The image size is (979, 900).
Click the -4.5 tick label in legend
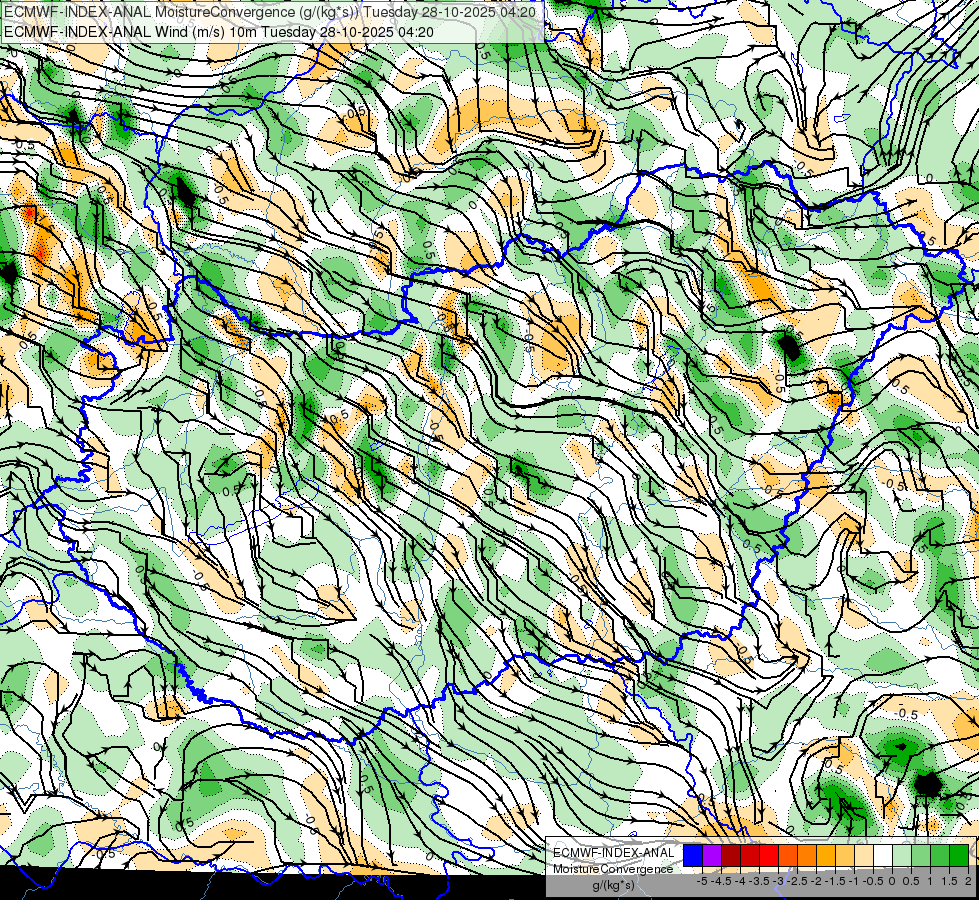721,881
